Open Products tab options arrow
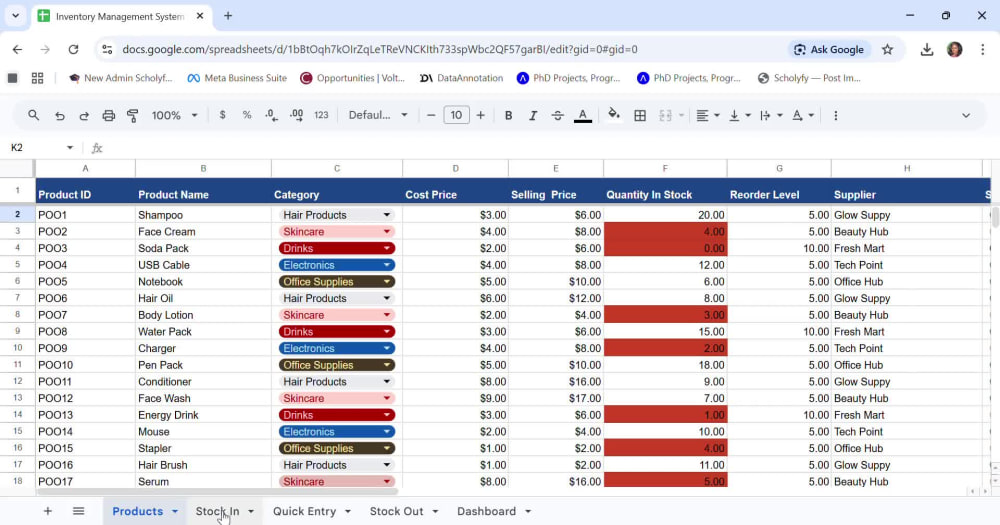 pos(175,512)
